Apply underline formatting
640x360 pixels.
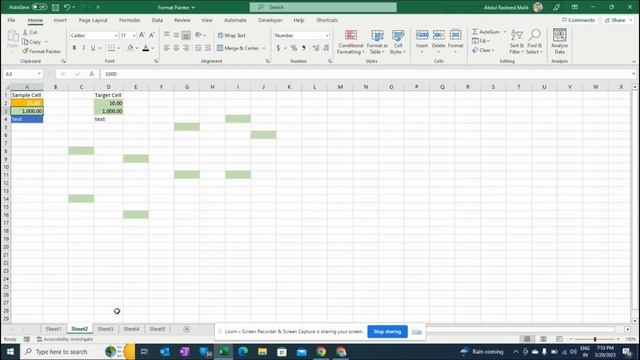tap(93, 48)
